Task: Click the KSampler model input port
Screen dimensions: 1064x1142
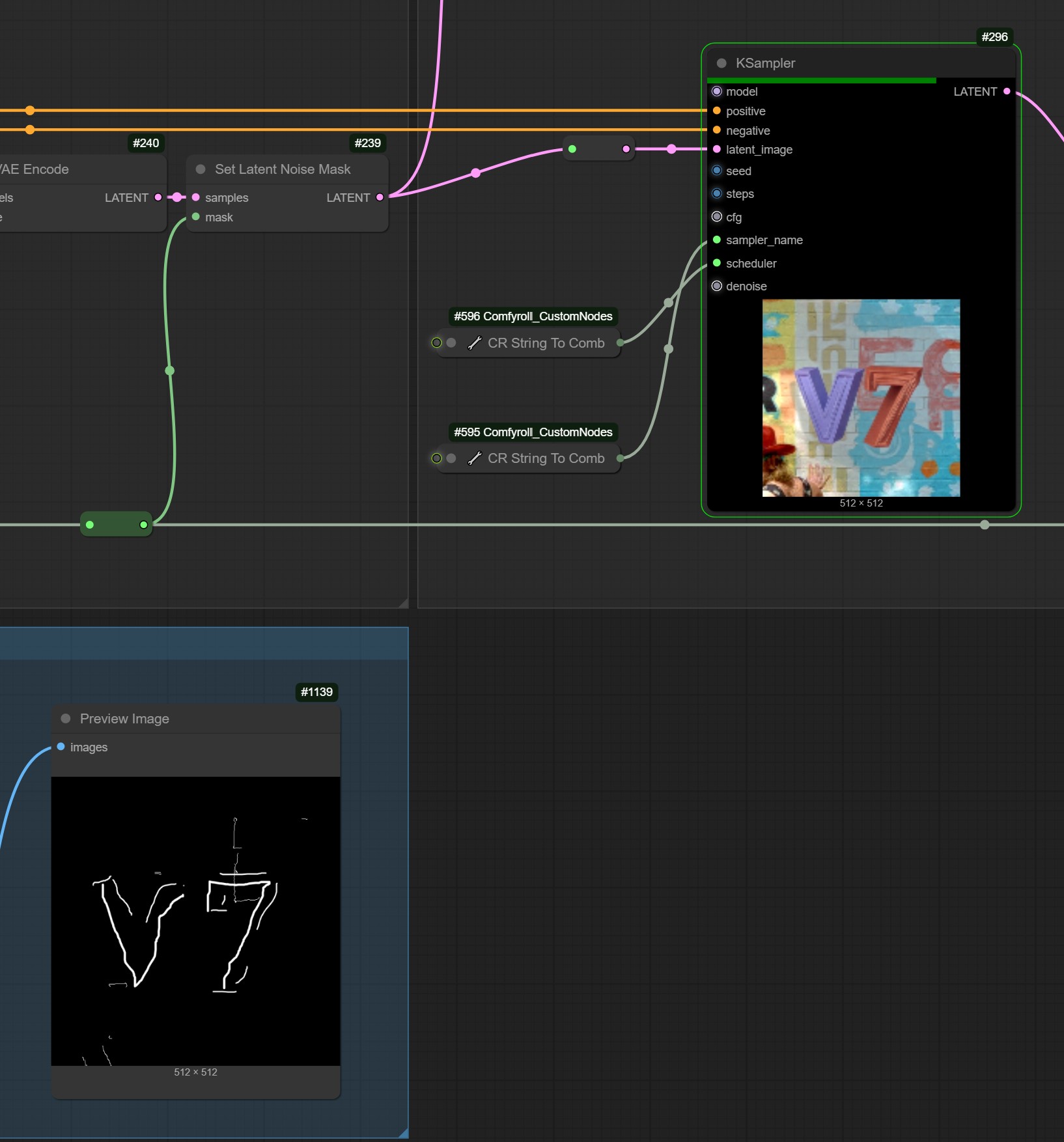Action: click(717, 92)
